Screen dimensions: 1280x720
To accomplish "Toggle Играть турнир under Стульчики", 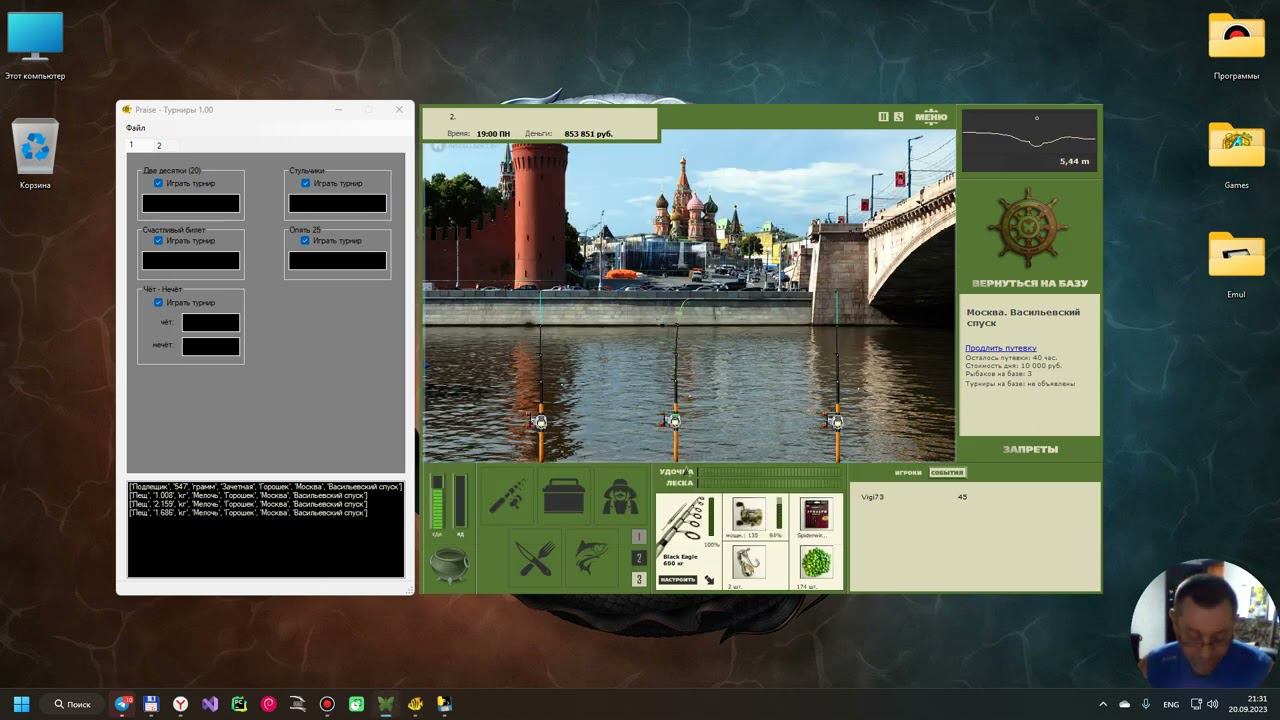I will (x=306, y=184).
